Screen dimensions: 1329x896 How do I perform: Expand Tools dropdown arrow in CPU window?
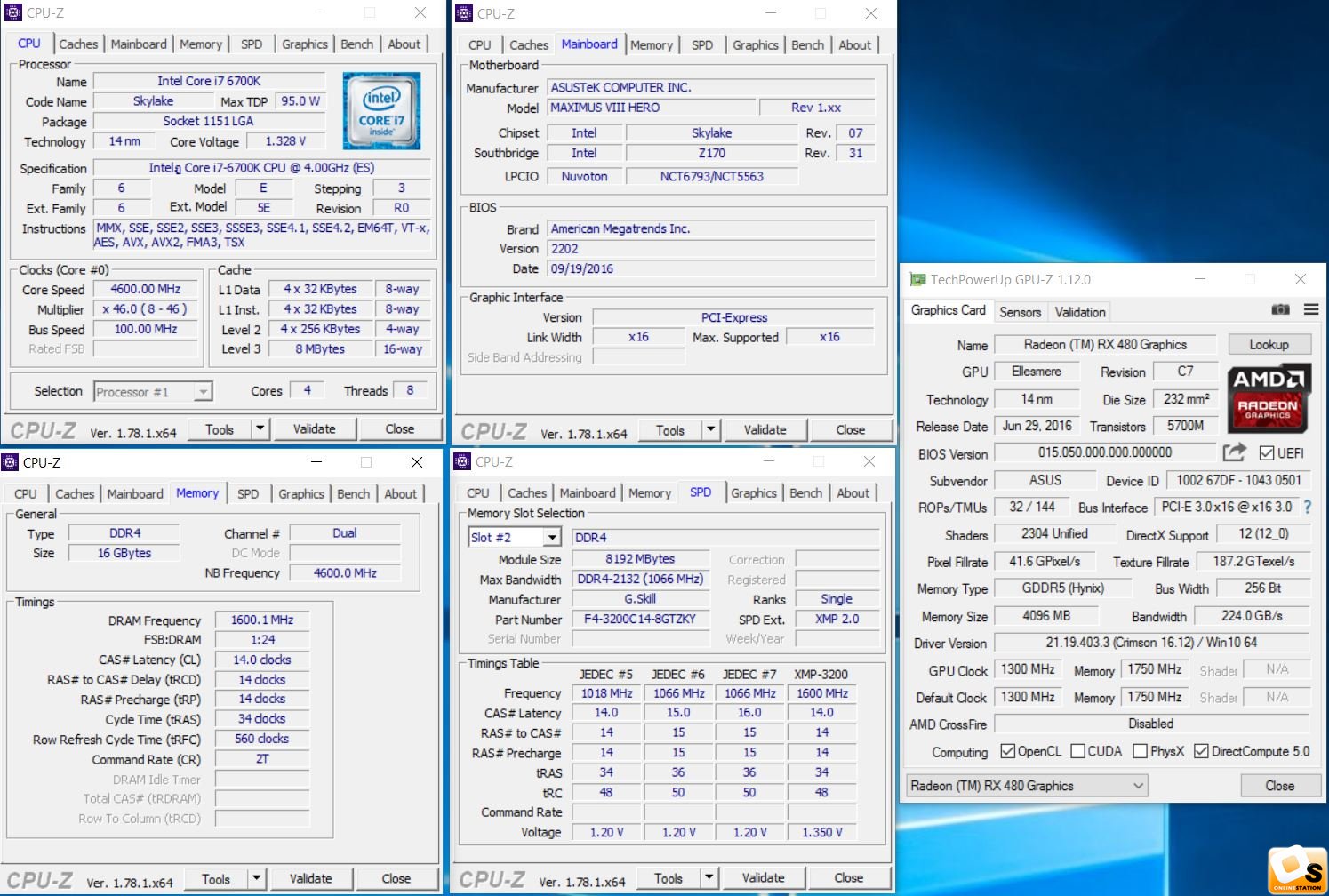(260, 429)
